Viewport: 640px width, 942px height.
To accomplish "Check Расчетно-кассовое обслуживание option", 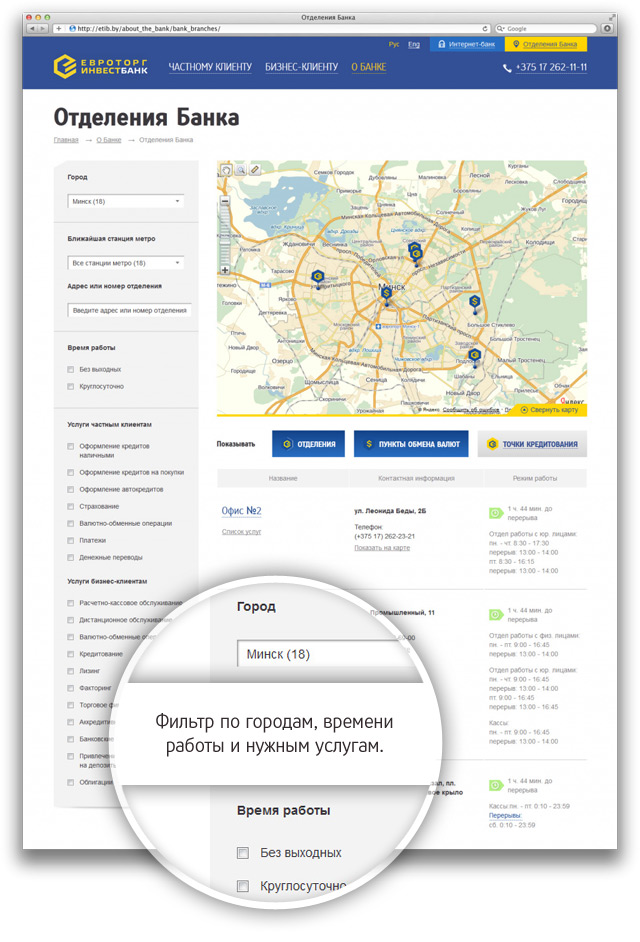I will pos(71,603).
